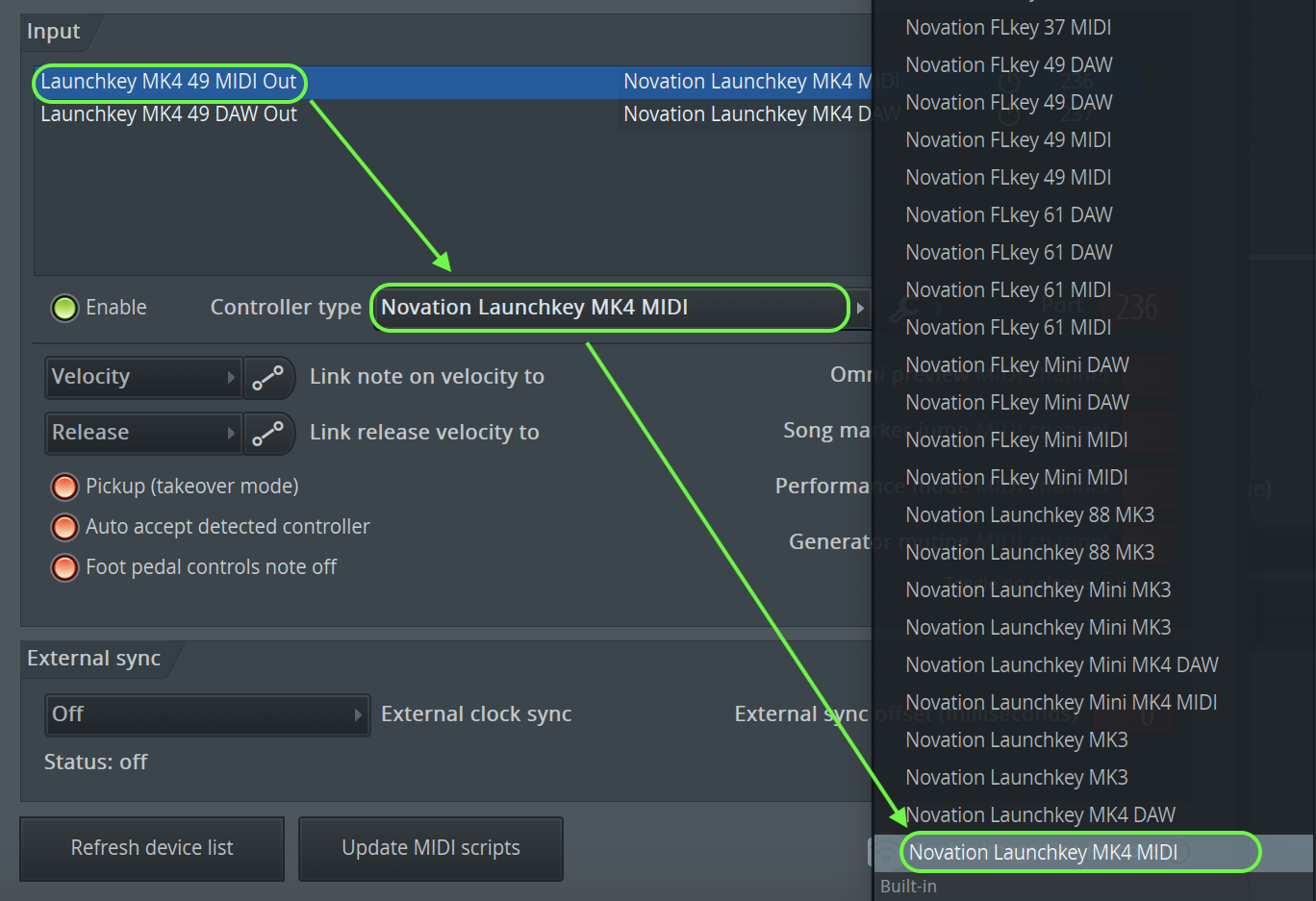Open the Release dropdown
The width and height of the screenshot is (1316, 901).
[143, 433]
